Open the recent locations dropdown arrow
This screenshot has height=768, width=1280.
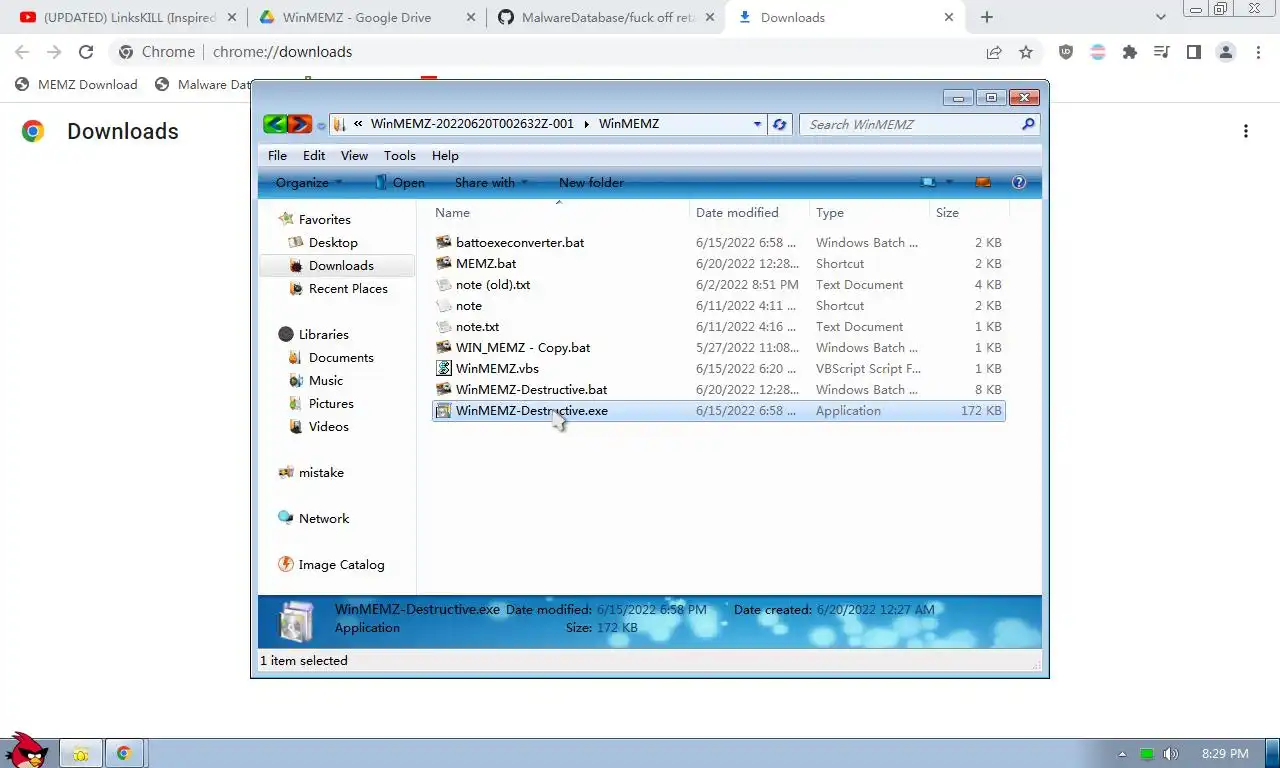321,125
